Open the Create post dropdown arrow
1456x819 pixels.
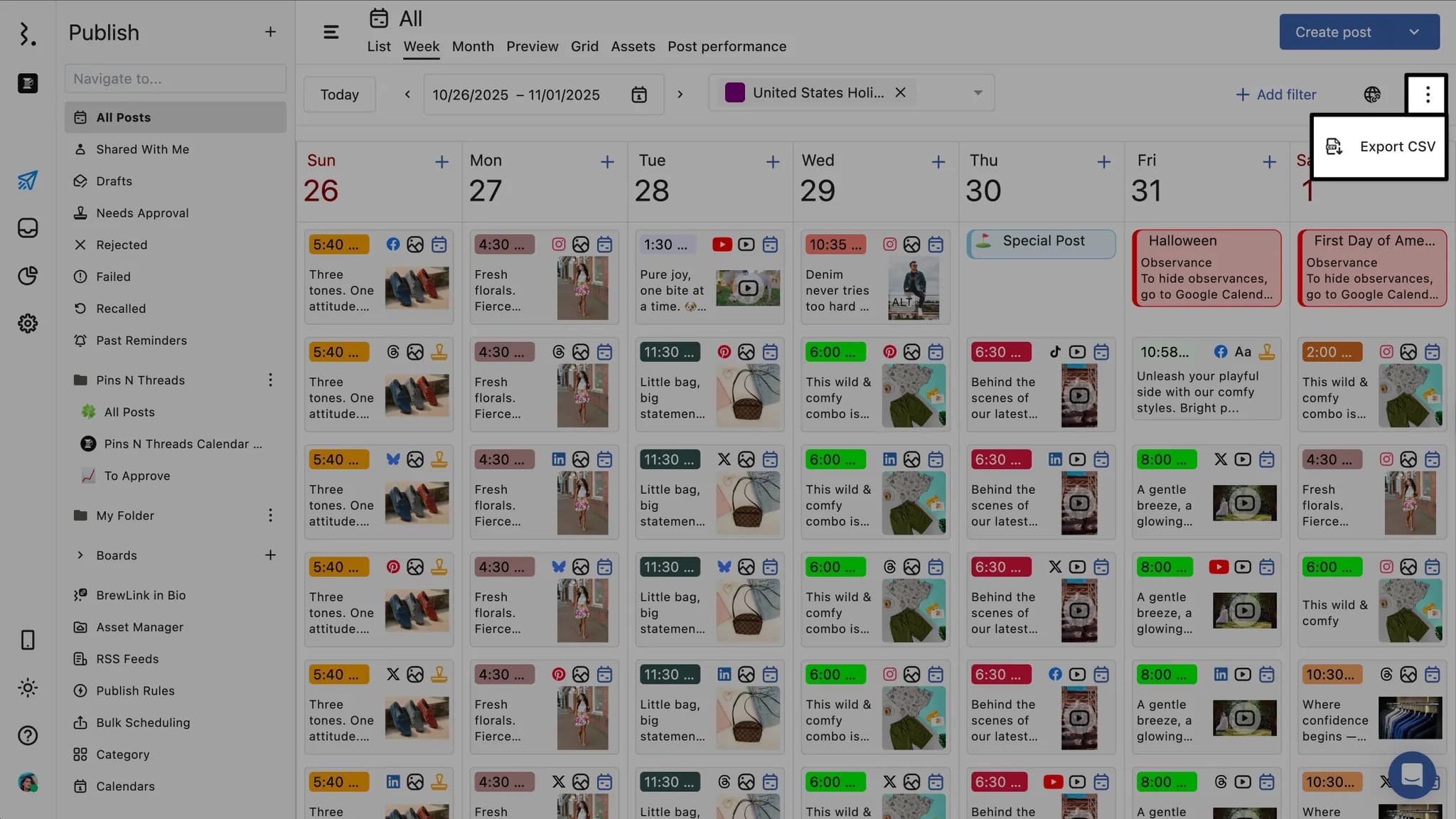(x=1413, y=32)
